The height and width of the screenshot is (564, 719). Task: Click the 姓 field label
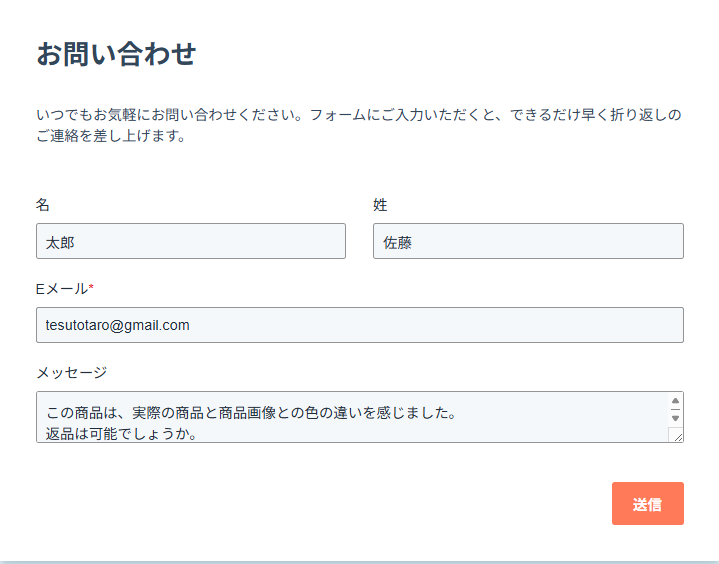[380, 205]
